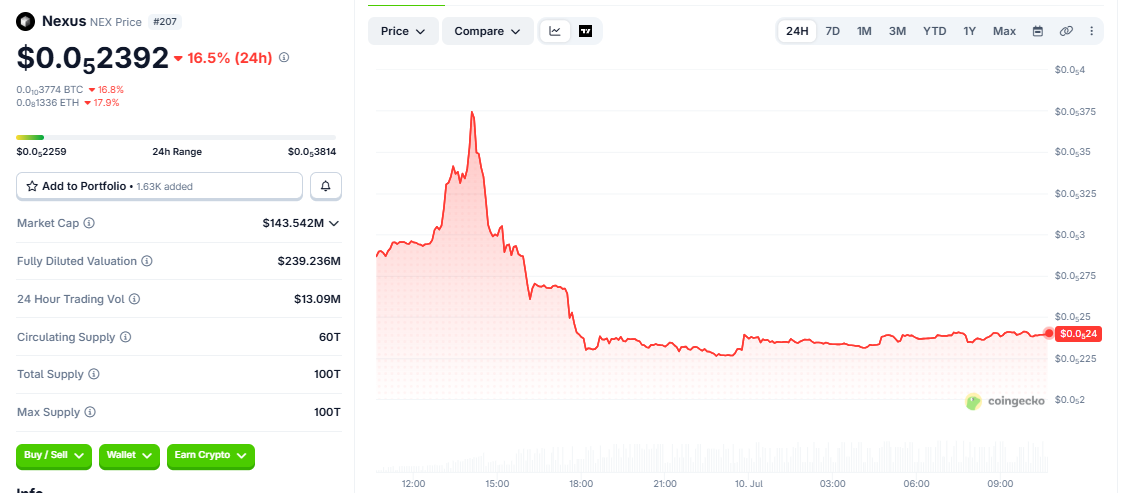Select the 1Y time range tab
Viewport: 1122px width, 493px height.
[x=970, y=31]
